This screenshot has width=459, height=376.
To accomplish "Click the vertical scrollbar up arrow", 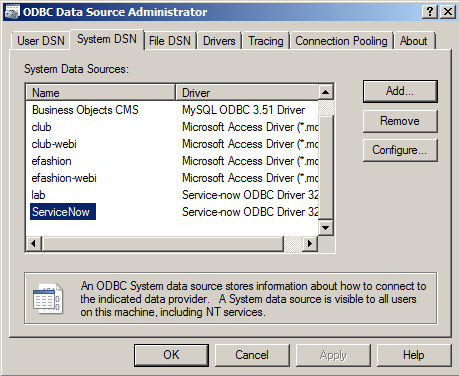I will [x=326, y=92].
